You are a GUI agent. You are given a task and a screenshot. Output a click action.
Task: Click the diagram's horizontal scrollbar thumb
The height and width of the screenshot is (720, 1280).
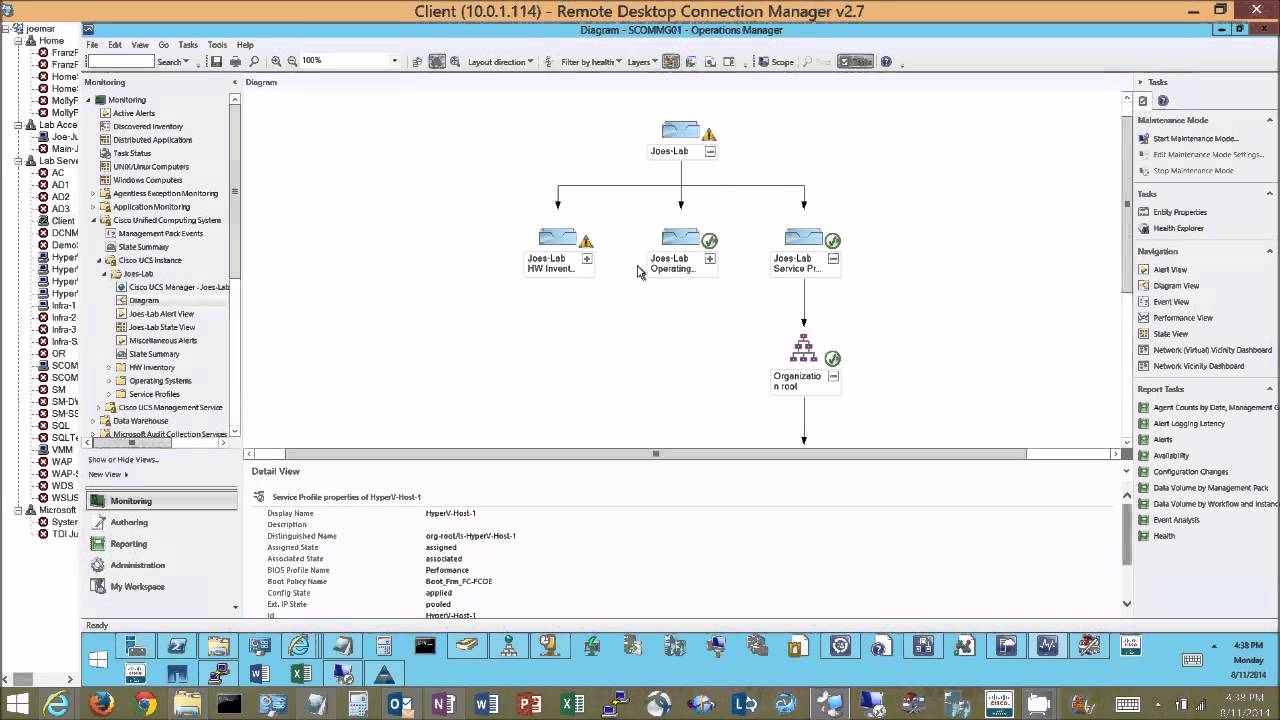pyautogui.click(x=656, y=454)
